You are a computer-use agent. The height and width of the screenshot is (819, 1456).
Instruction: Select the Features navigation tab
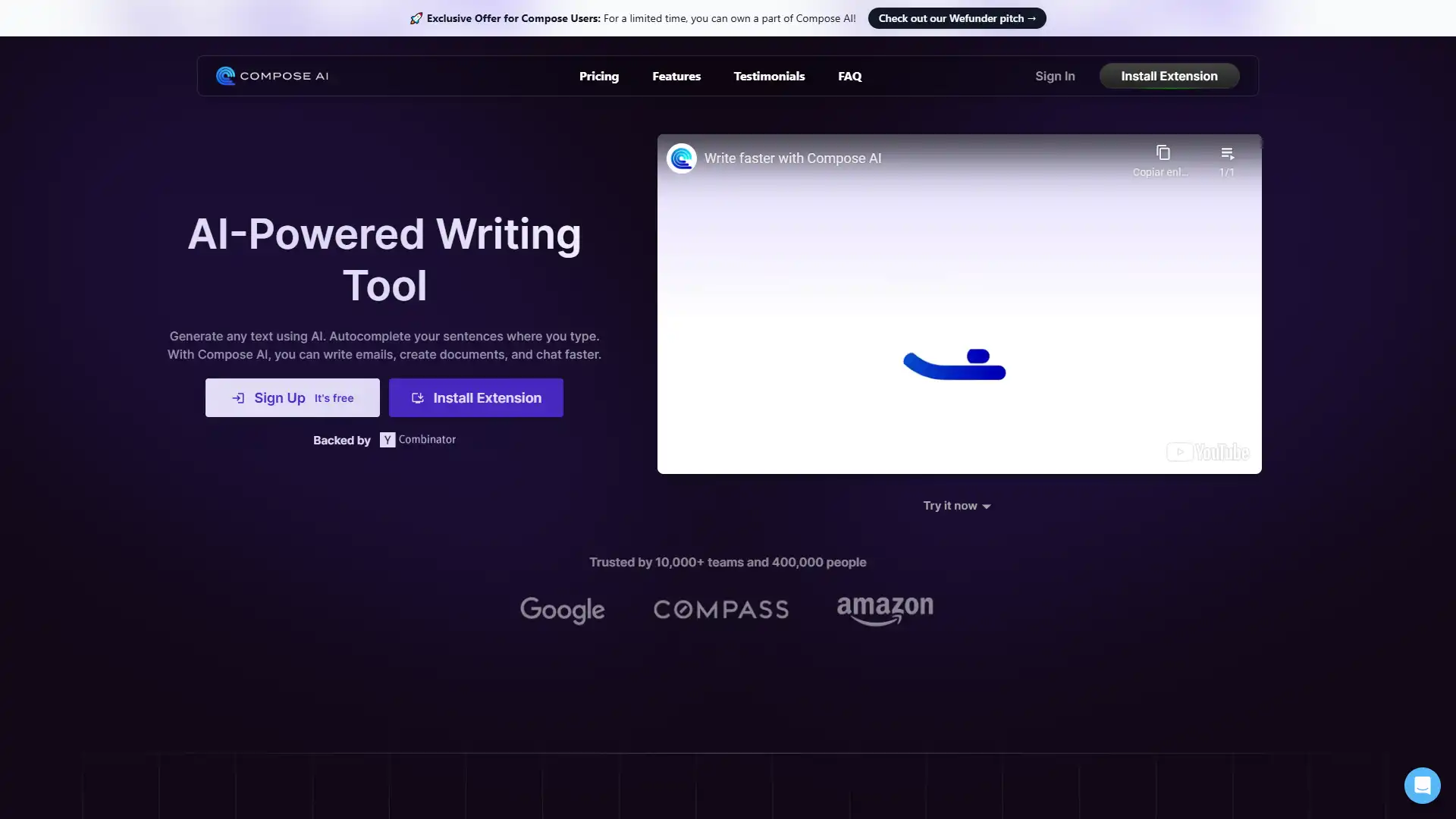[x=676, y=76]
